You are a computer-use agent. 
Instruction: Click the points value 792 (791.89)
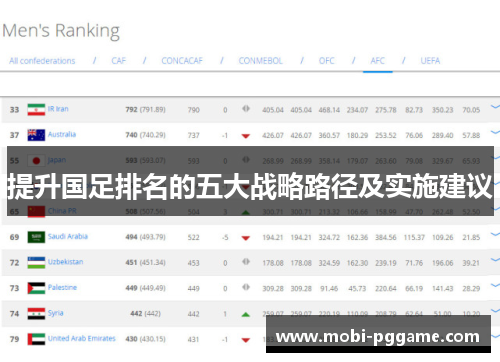pos(145,110)
